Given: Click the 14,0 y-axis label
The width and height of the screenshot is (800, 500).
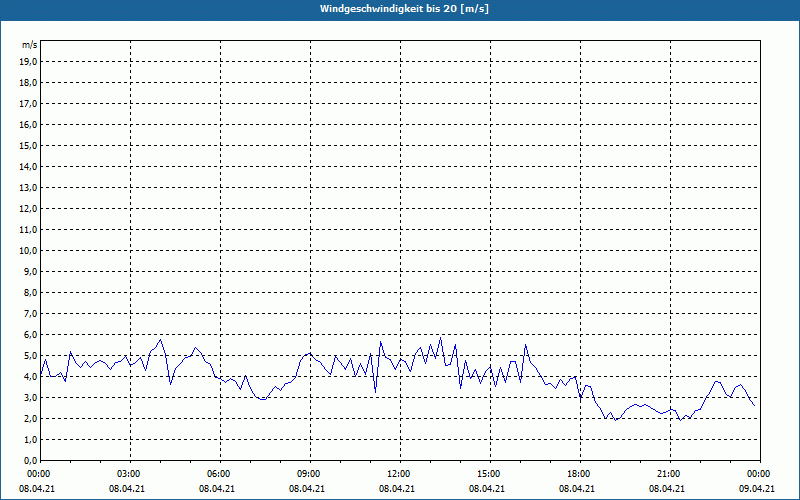Looking at the screenshot, I should click(x=29, y=166).
